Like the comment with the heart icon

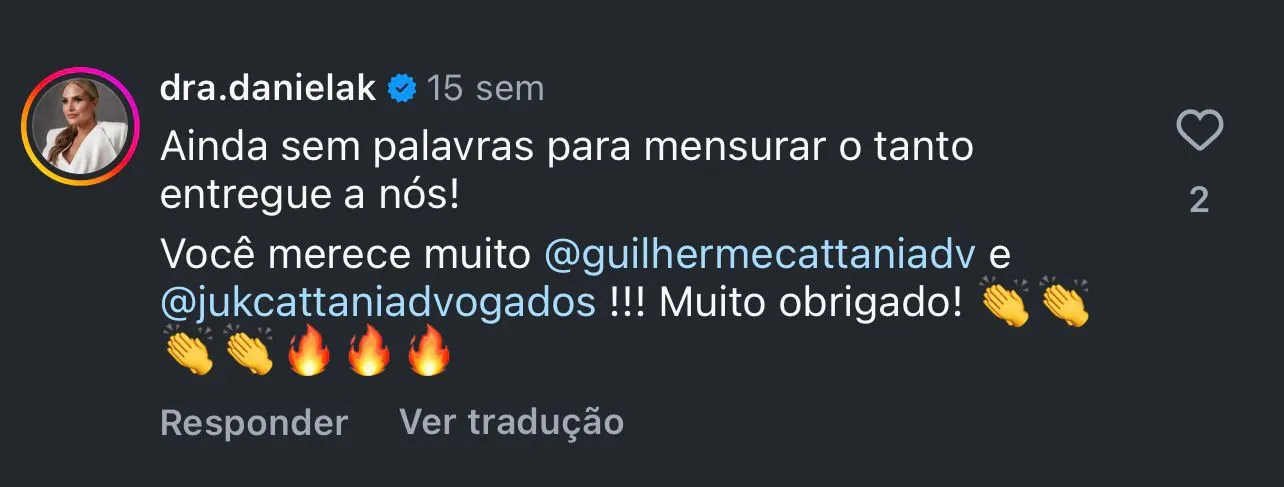[x=1198, y=133]
